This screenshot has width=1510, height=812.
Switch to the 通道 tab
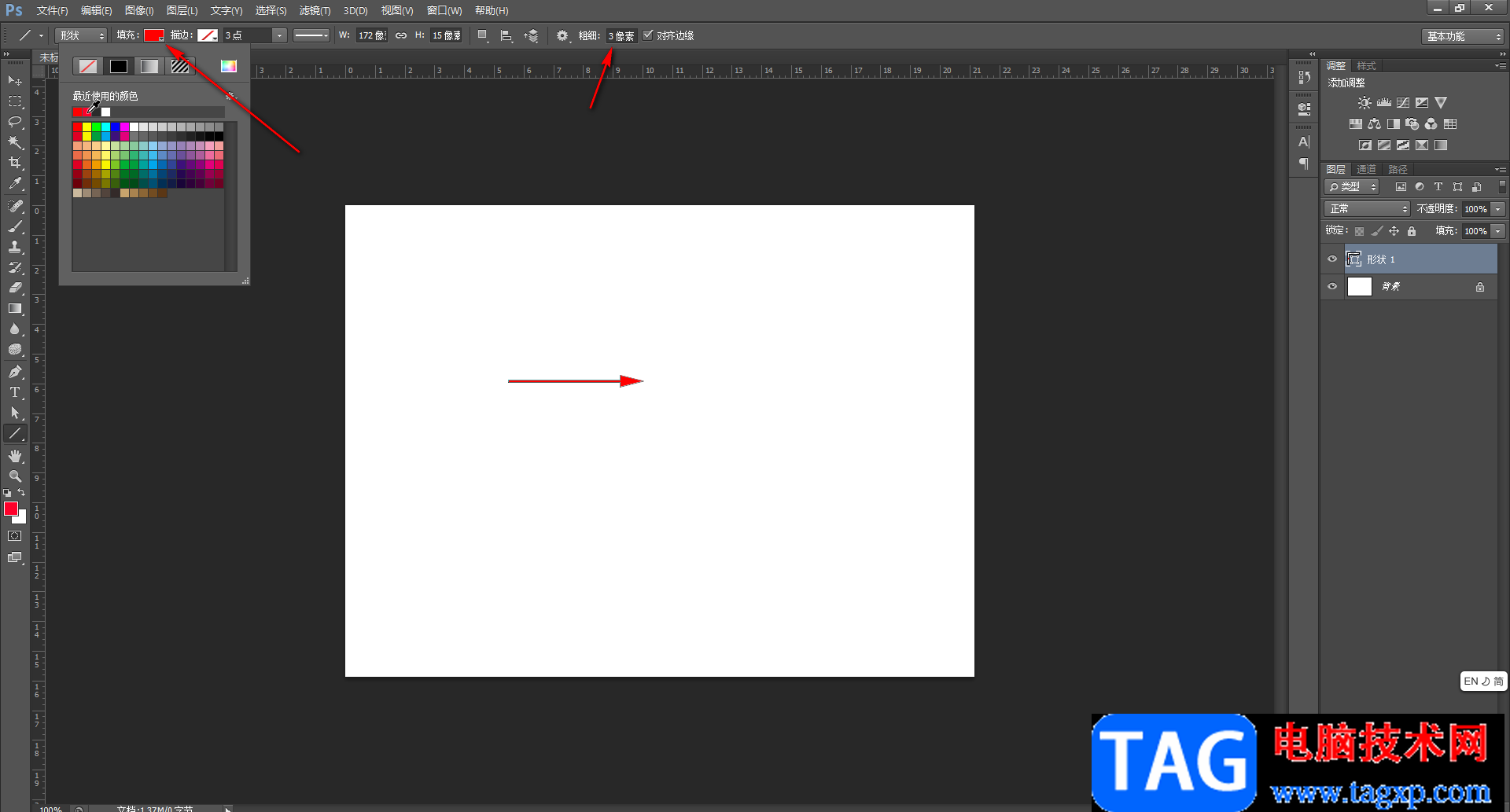tap(1366, 170)
